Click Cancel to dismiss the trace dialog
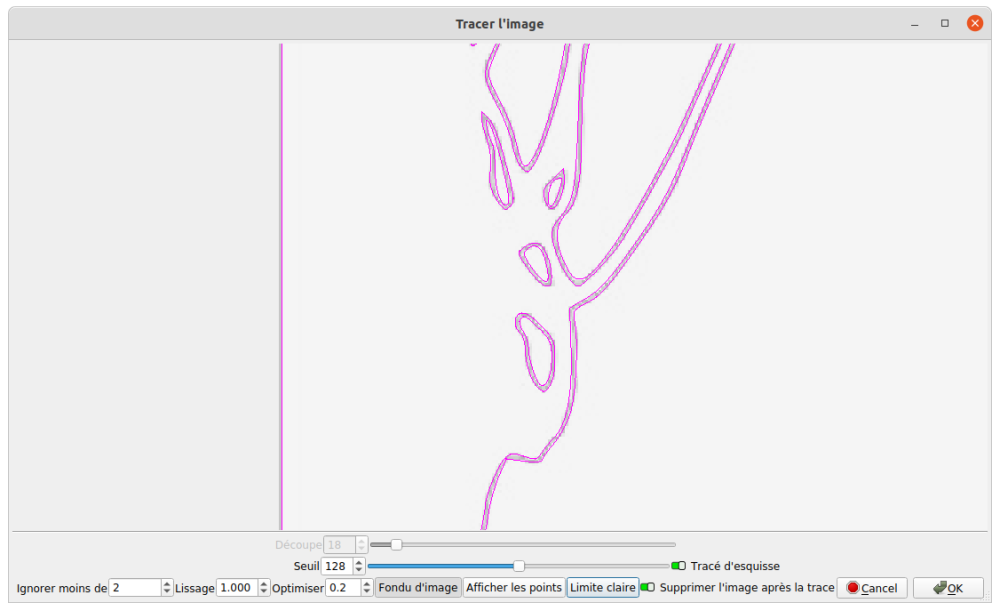Viewport: 1000px width, 611px height. pyautogui.click(x=872, y=588)
